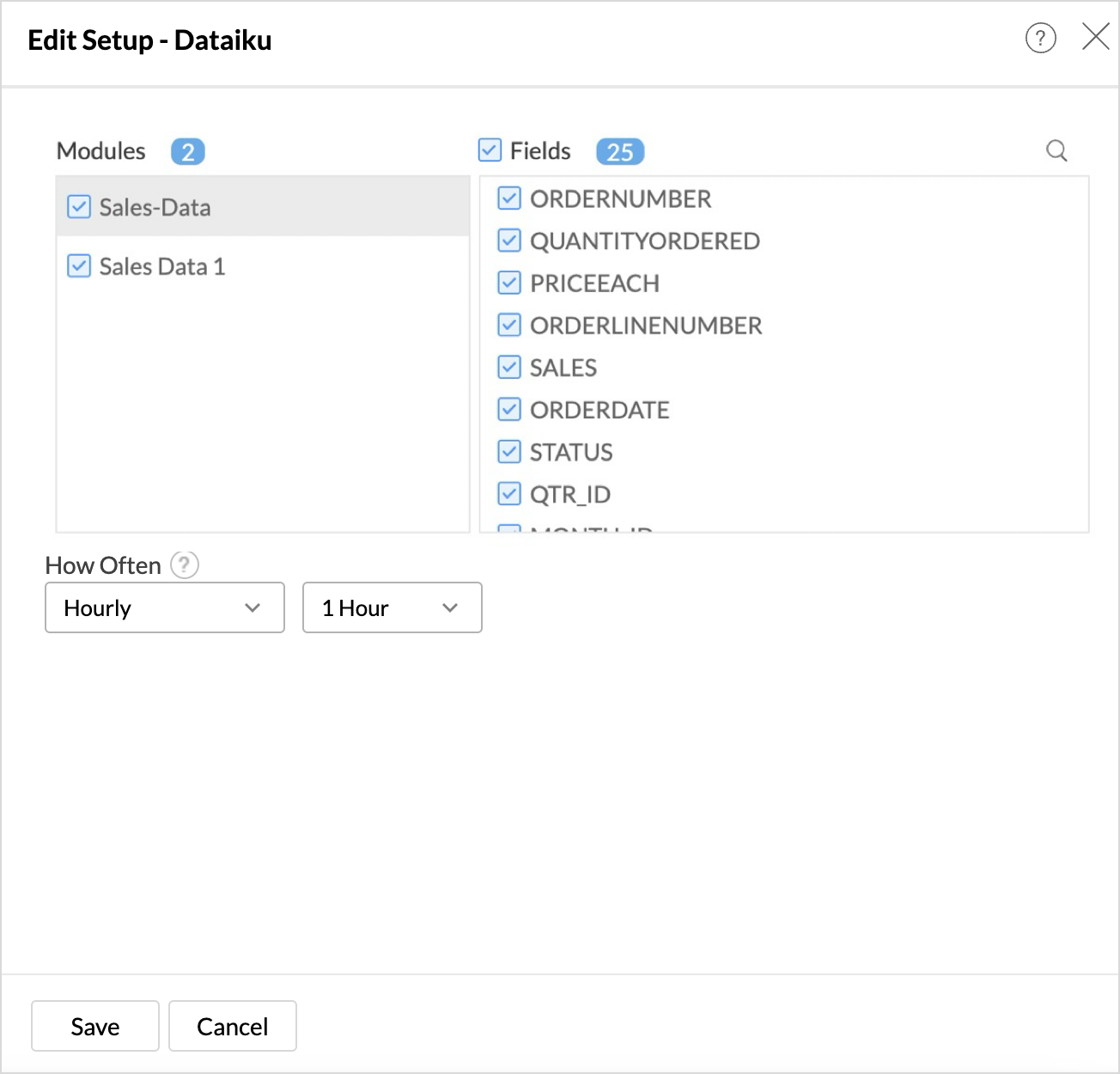Expand the 1 Hour interval dropdown
This screenshot has width=1120, height=1074.
click(x=392, y=608)
